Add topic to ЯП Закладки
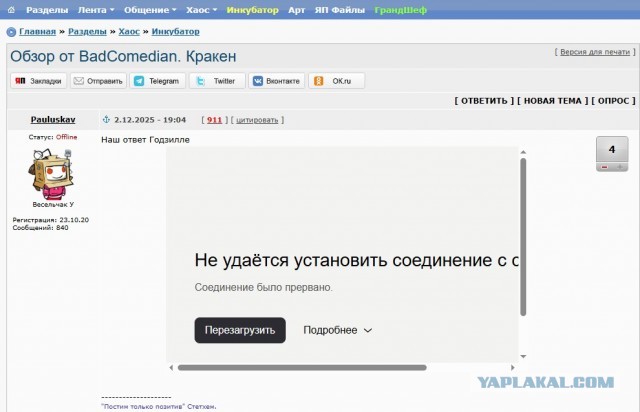Screen dimensions: 640x412 [x=38, y=81]
